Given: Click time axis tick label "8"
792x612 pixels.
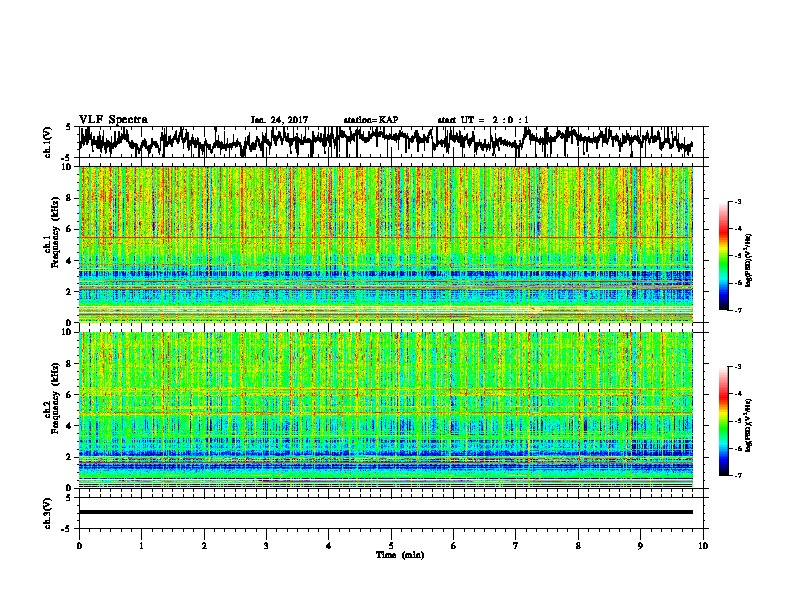Looking at the screenshot, I should pyautogui.click(x=578, y=546).
